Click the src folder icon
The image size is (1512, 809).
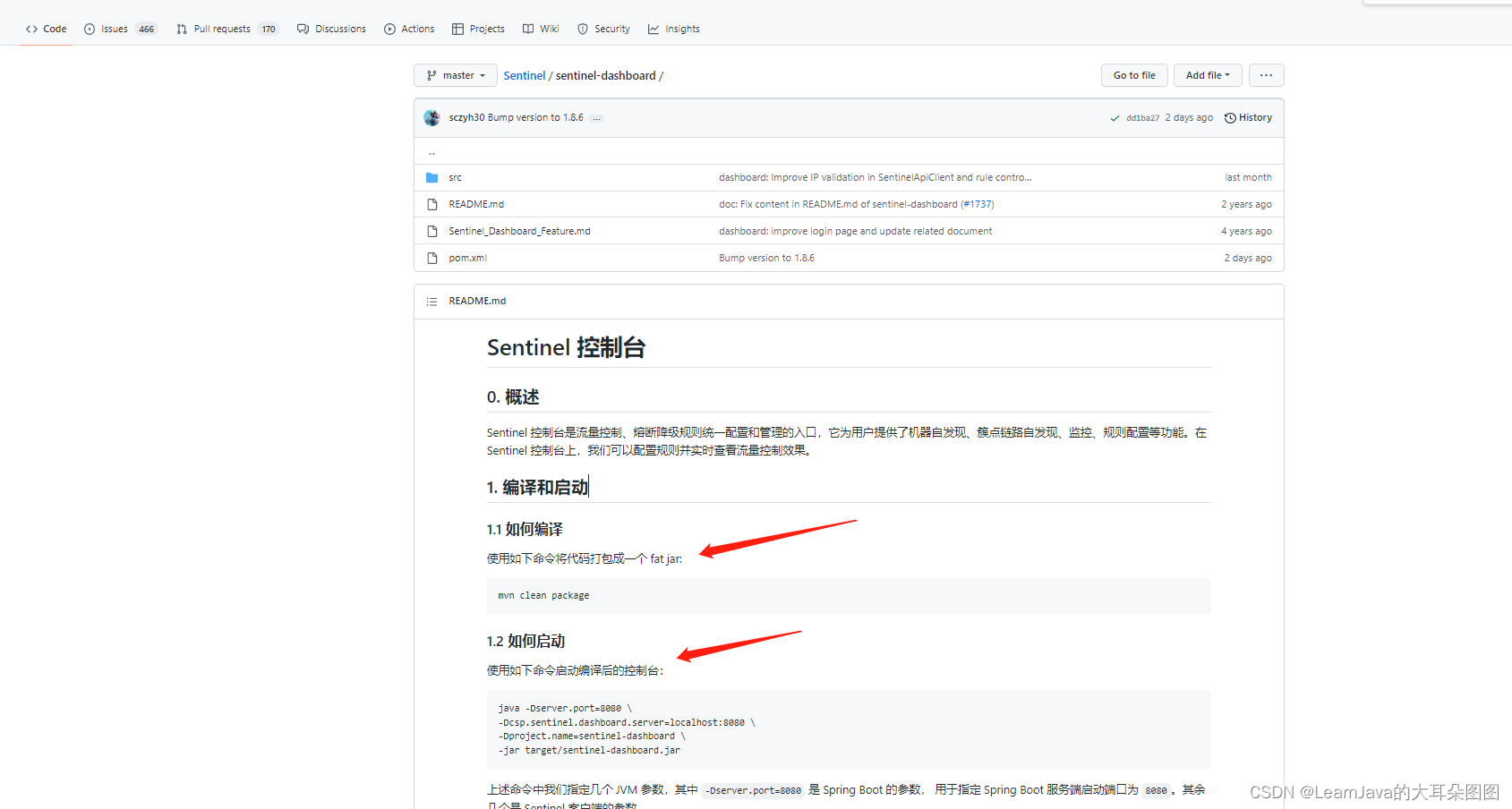pyautogui.click(x=432, y=177)
